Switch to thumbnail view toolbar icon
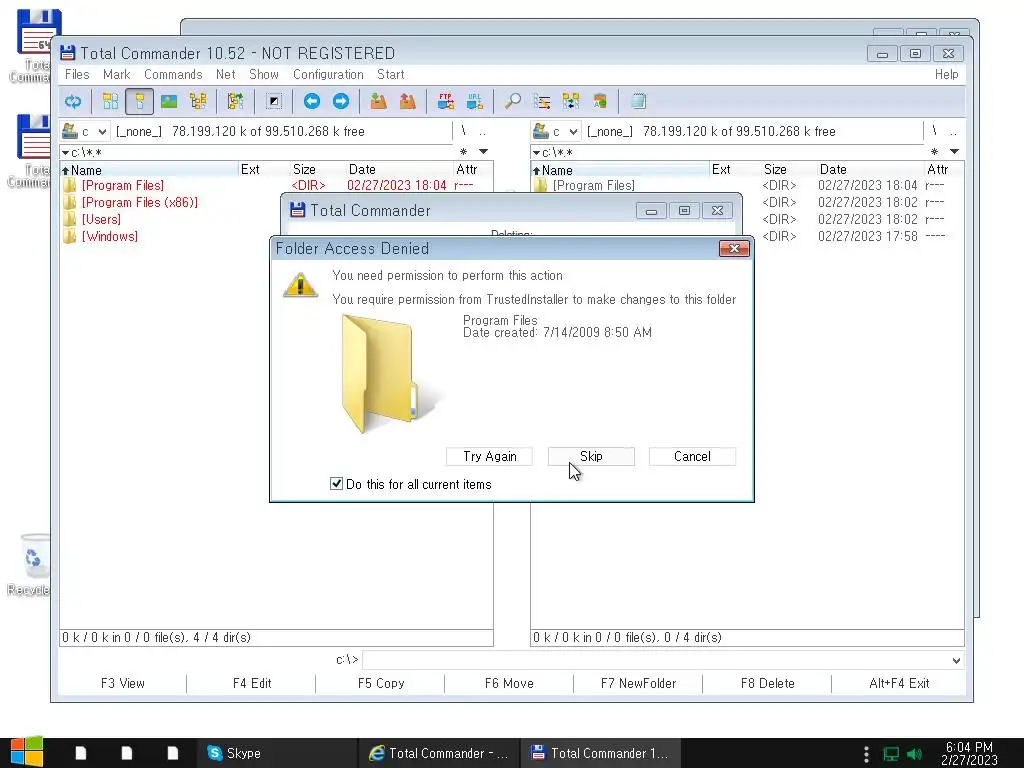This screenshot has width=1024, height=768. 169,101
